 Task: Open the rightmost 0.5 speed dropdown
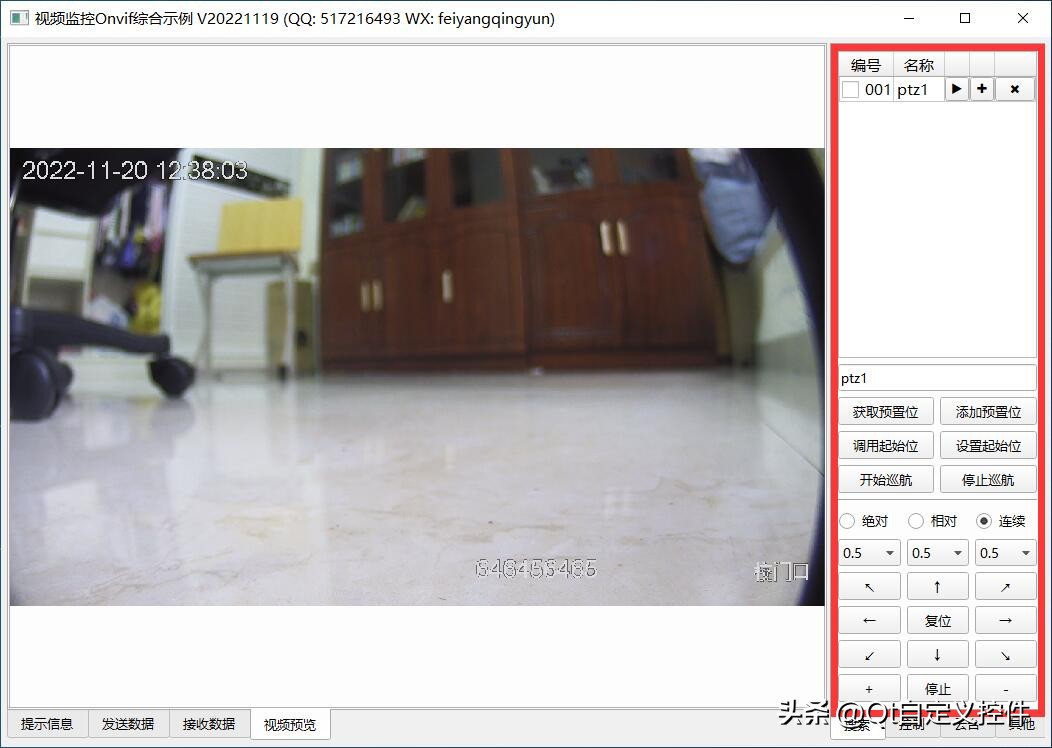tap(1005, 552)
